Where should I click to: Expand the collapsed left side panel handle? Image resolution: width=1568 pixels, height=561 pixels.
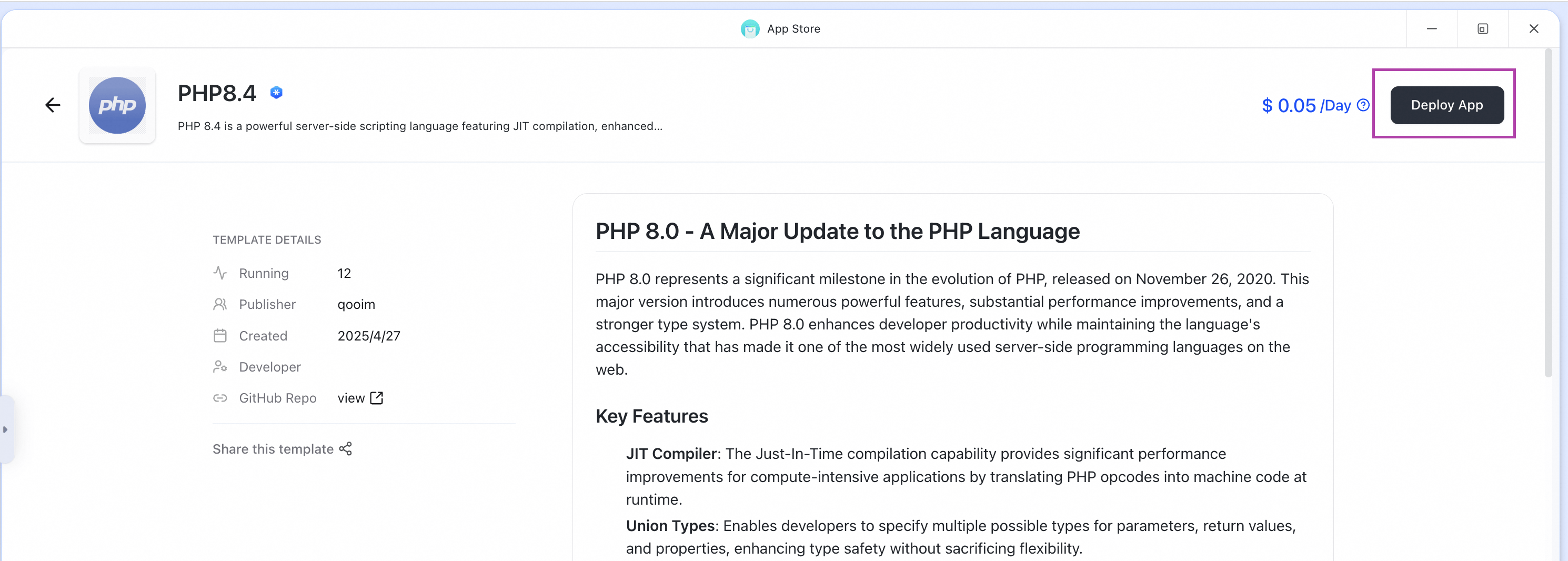(5, 429)
